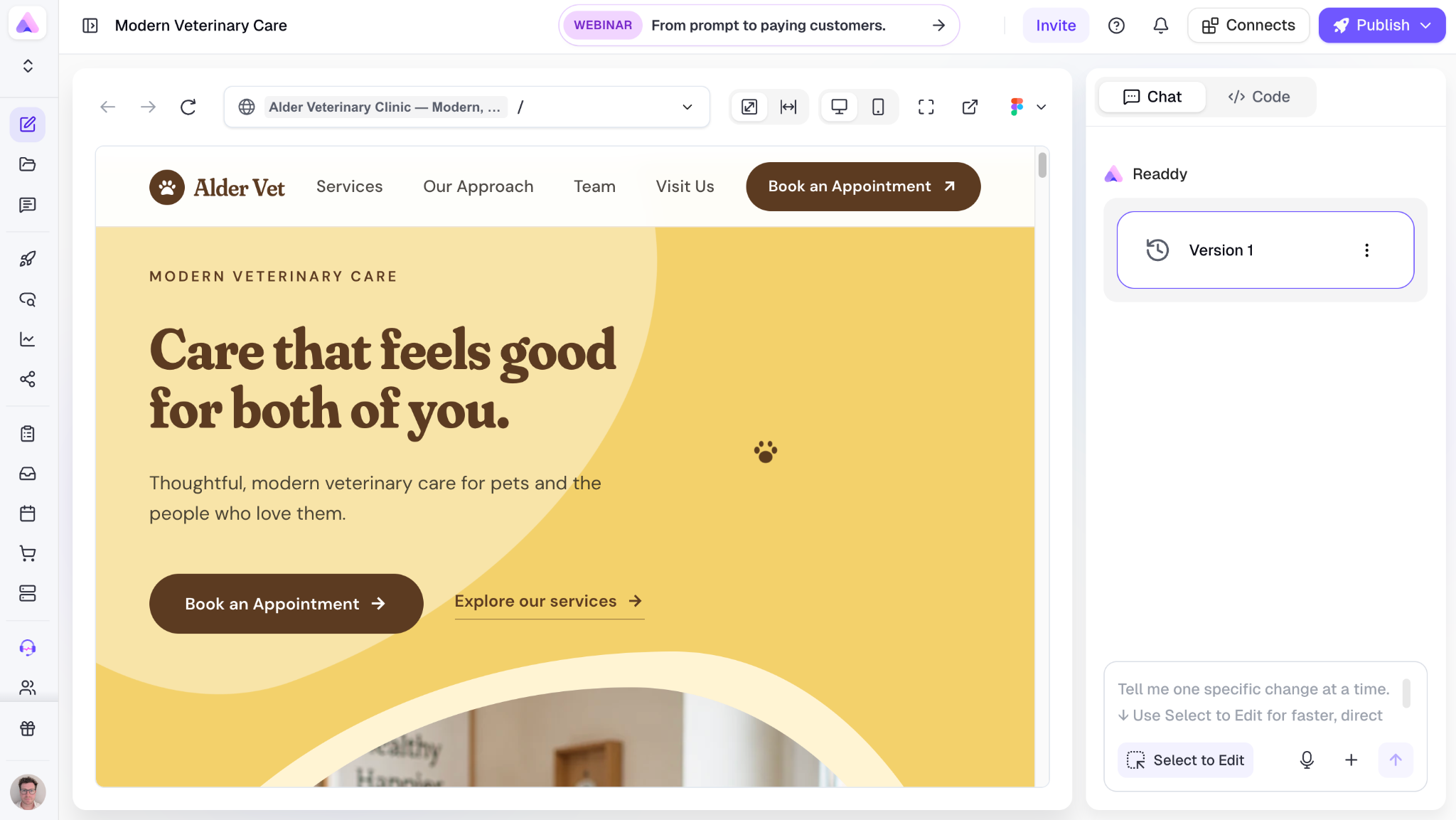1456x820 pixels.
Task: Click the Modern Veterinary Care project title
Action: click(201, 26)
